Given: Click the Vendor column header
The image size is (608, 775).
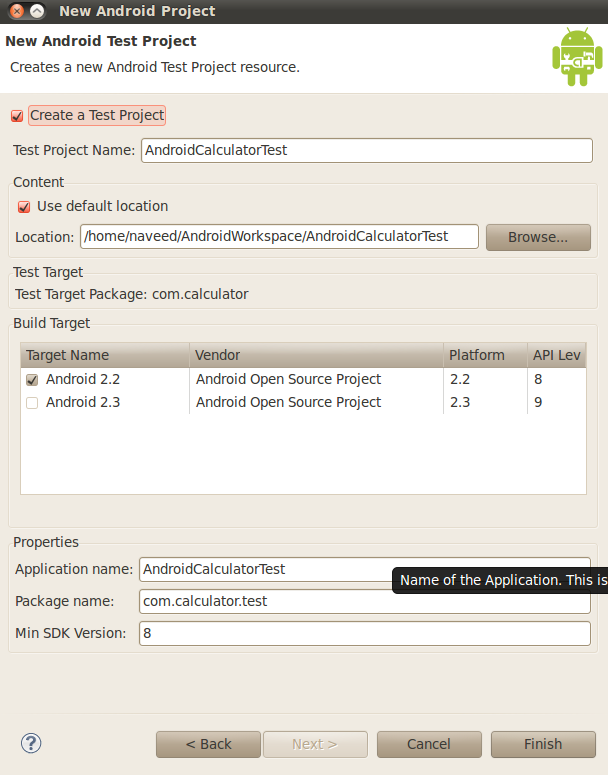Looking at the screenshot, I should click(x=316, y=355).
